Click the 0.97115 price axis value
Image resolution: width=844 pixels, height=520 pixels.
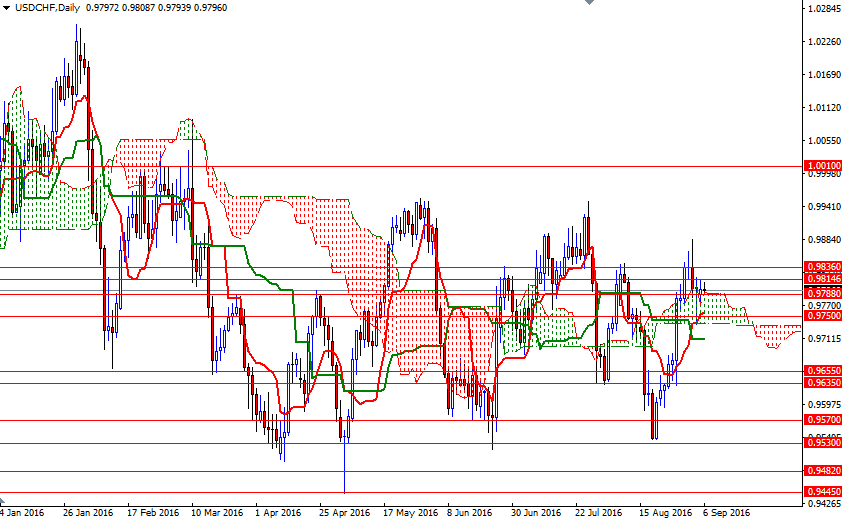pyautogui.click(x=825, y=339)
